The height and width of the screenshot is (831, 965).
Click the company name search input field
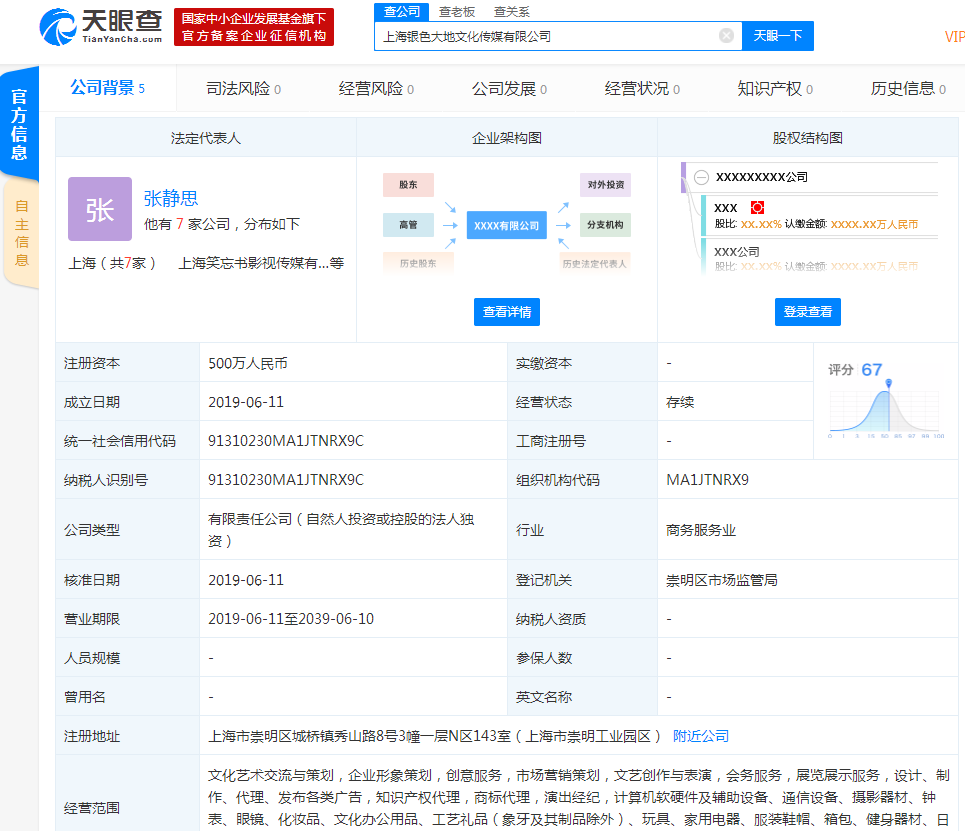(x=545, y=36)
